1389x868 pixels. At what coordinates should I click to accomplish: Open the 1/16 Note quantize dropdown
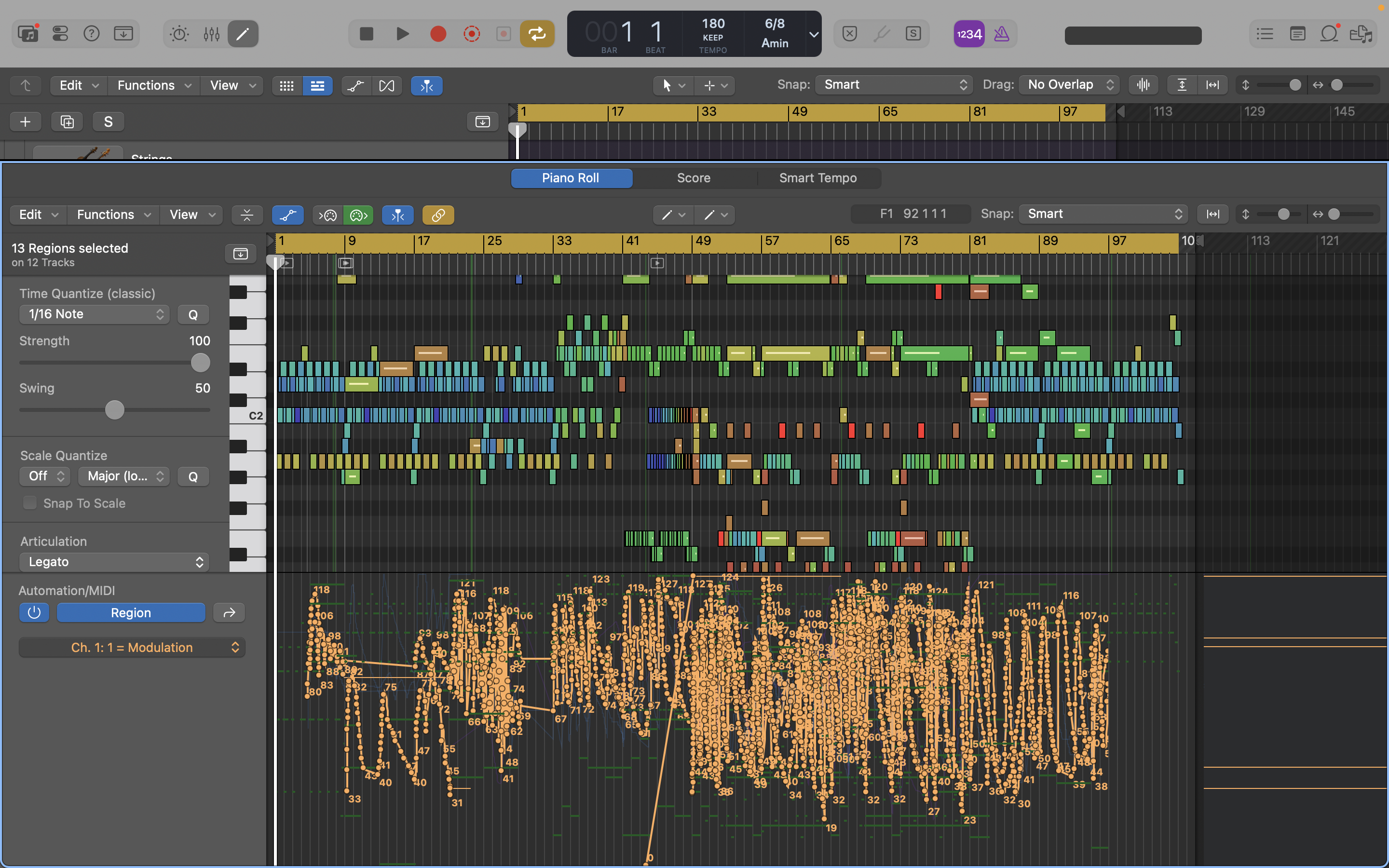(x=95, y=314)
